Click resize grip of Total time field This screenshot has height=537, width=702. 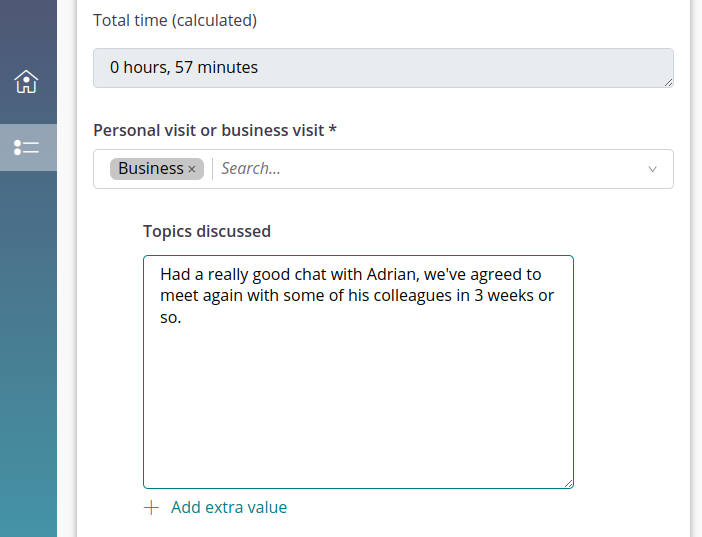click(667, 81)
